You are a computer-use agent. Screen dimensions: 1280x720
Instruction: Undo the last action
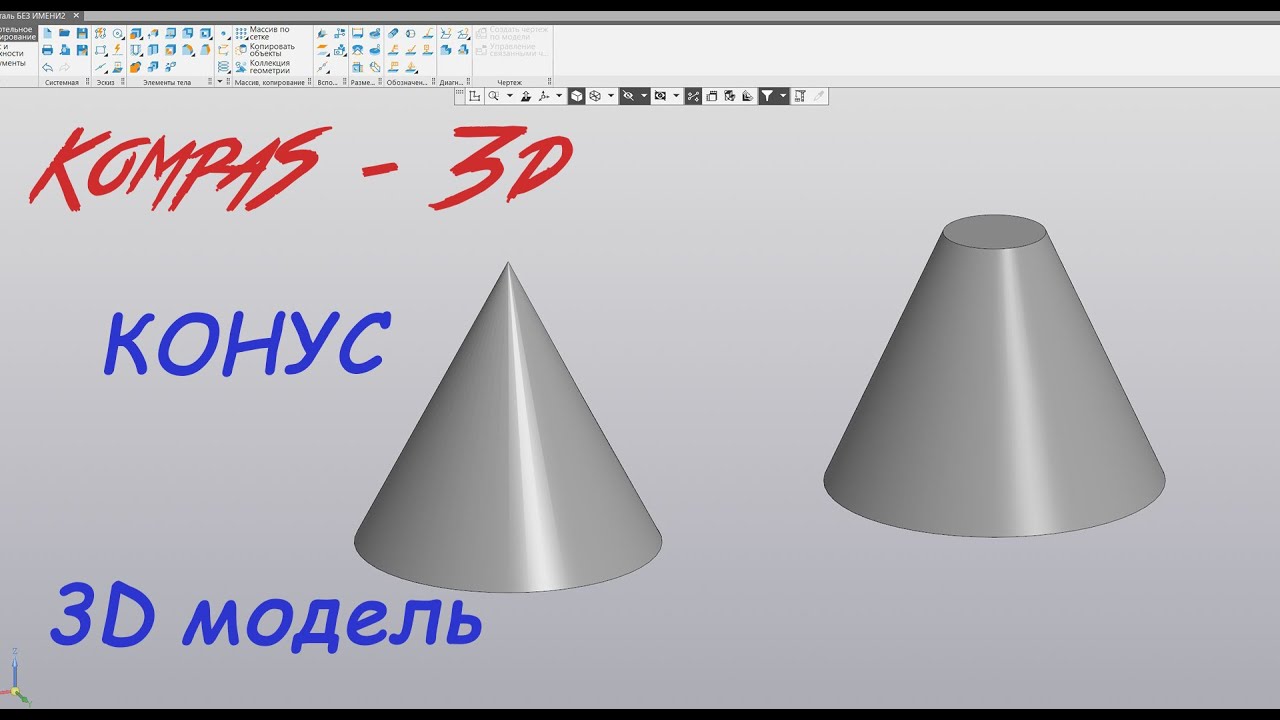click(47, 67)
